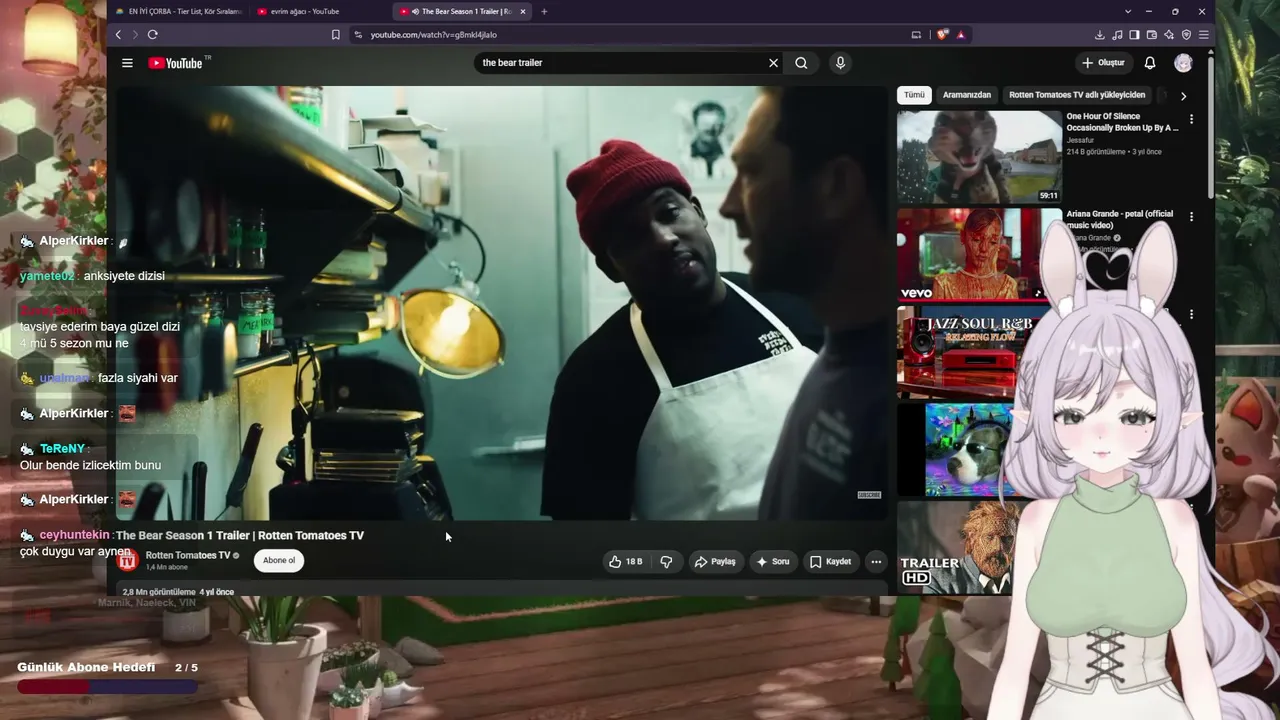Run the YouTube search magnifier button
Image resolution: width=1280 pixels, height=720 pixels.
801,63
